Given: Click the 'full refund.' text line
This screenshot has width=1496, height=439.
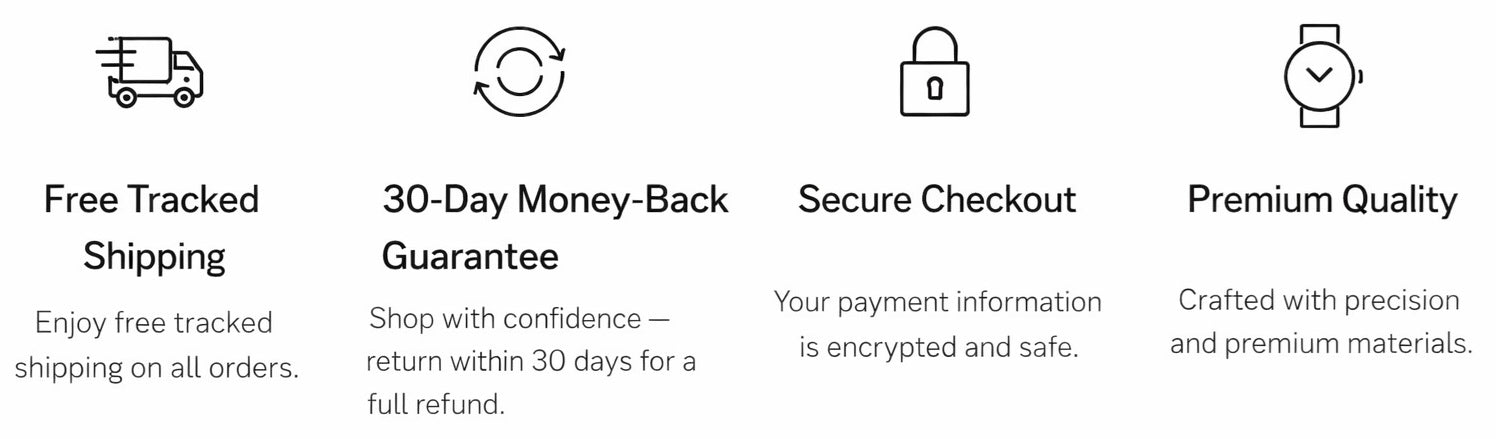Looking at the screenshot, I should coord(436,404).
